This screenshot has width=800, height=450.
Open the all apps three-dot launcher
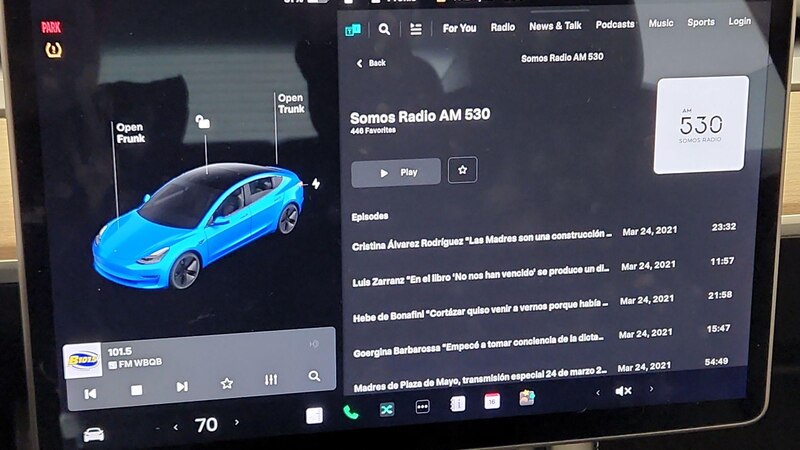click(422, 407)
